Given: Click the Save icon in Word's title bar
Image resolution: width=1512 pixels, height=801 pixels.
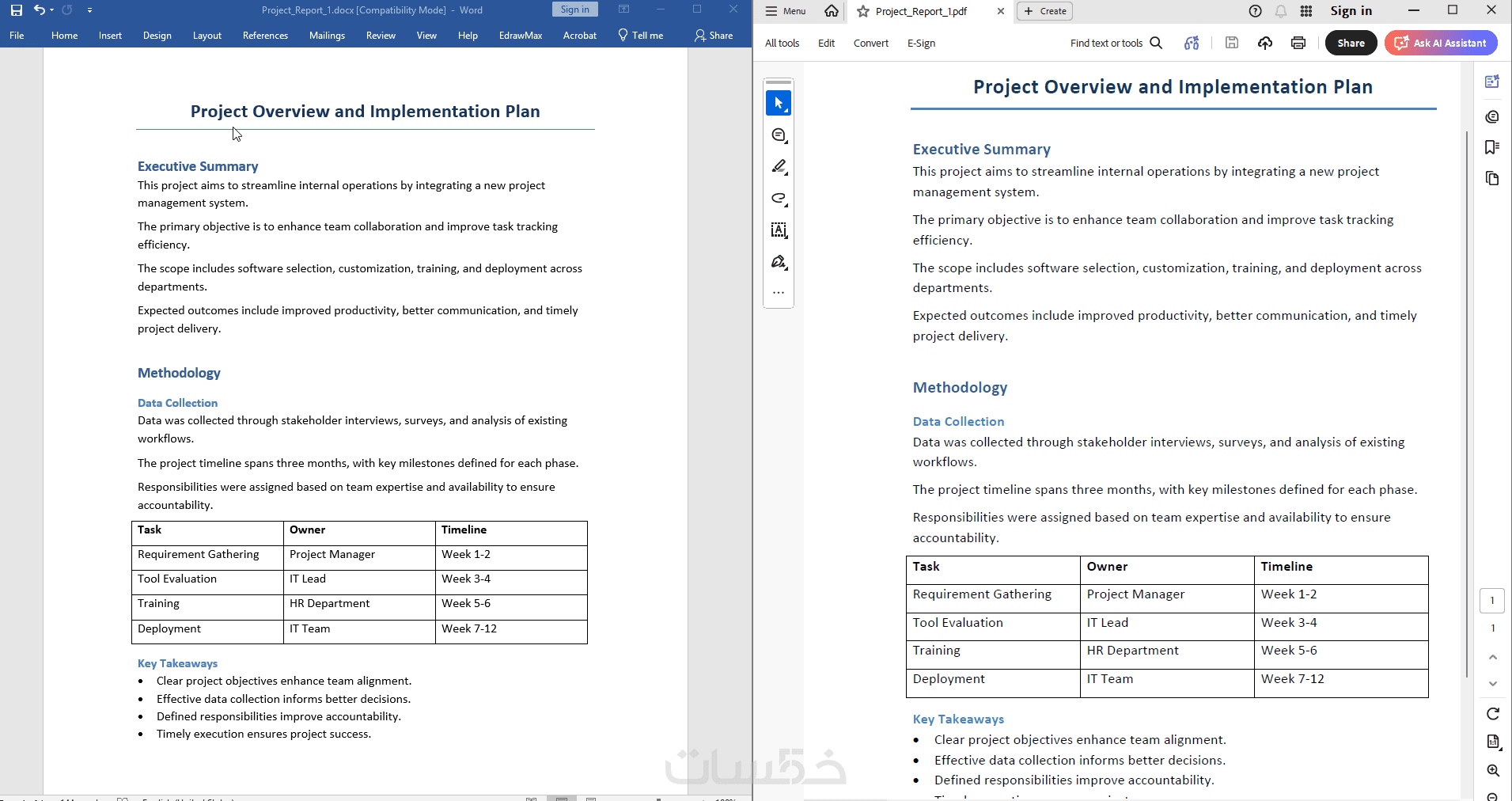Looking at the screenshot, I should pos(17,10).
